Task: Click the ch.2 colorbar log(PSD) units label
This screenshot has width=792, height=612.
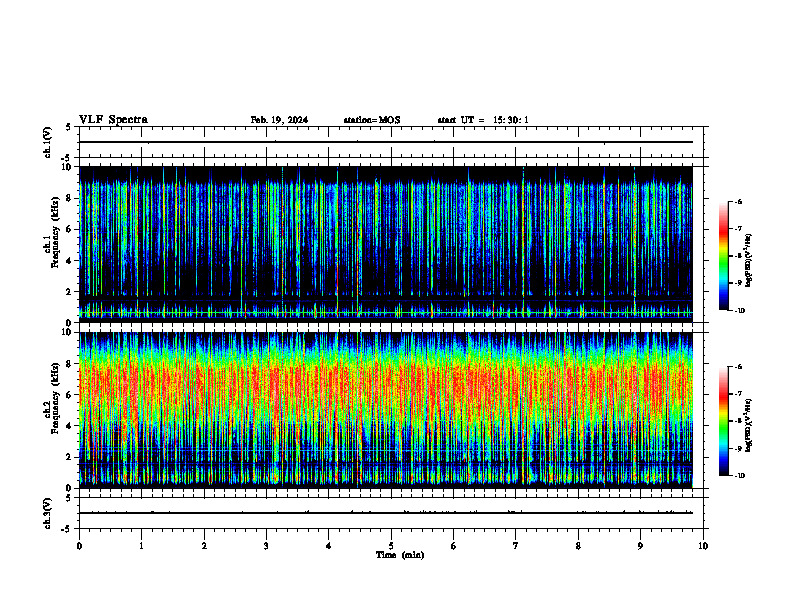Action: click(749, 425)
